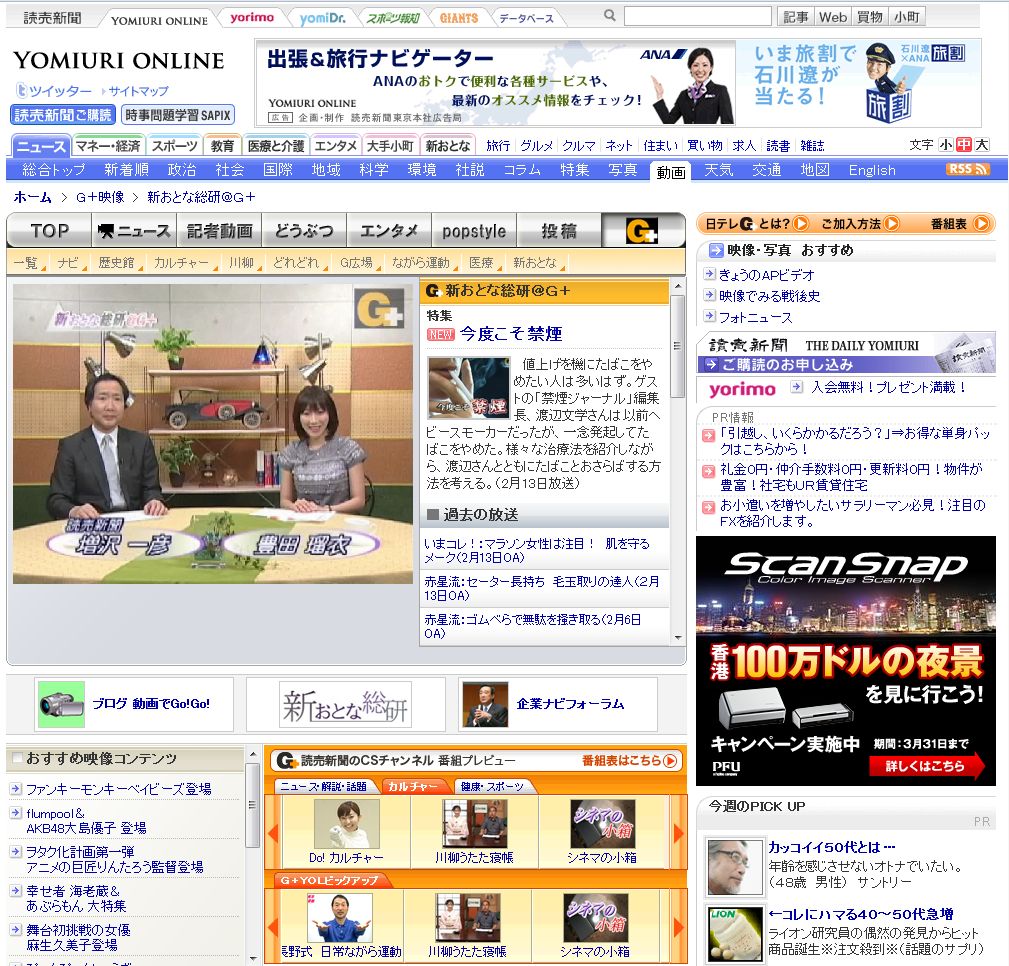Screen dimensions: 1009x966
Task: Set text size to small (小)
Action: tap(946, 145)
